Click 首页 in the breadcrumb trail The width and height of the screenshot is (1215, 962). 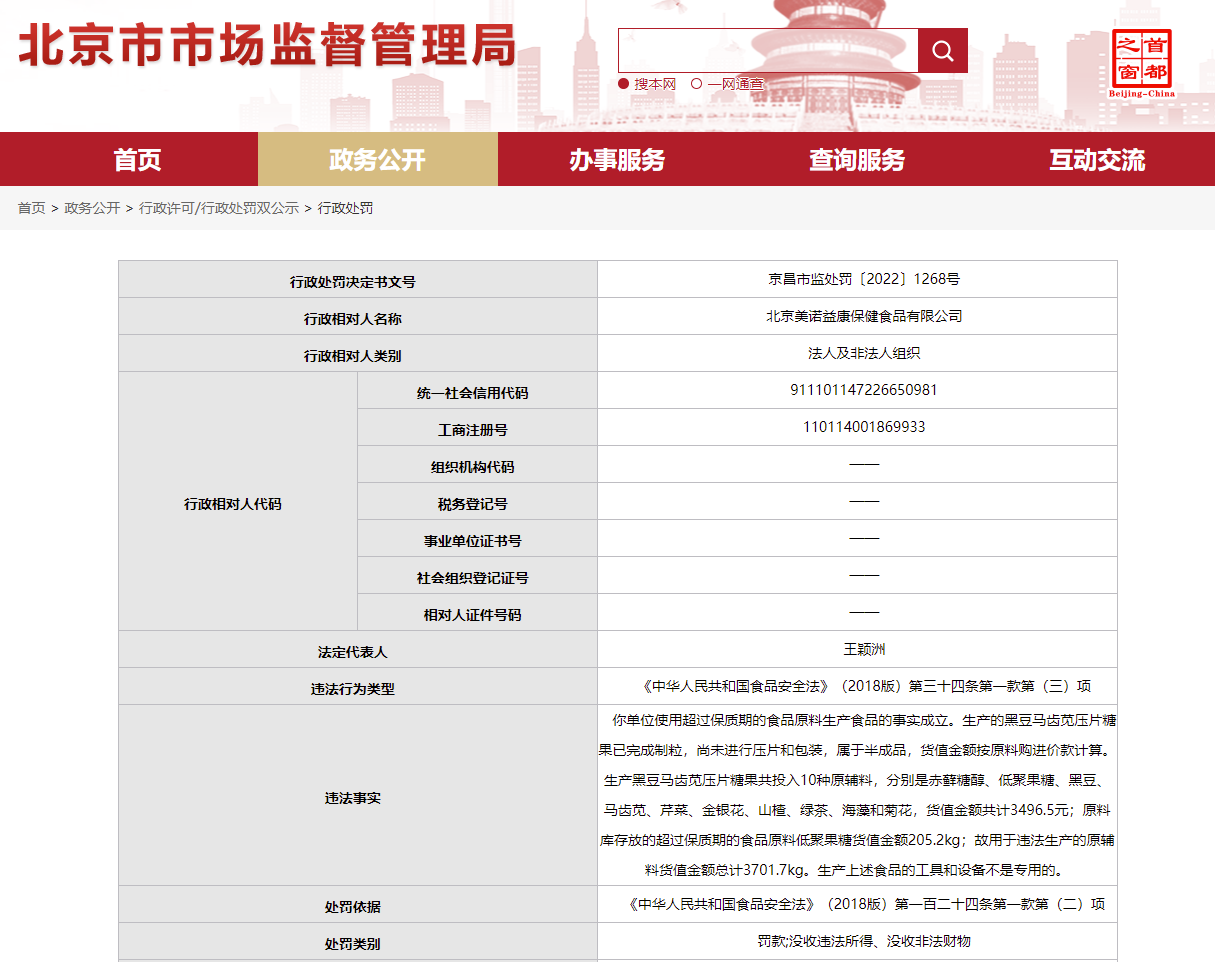[x=31, y=208]
